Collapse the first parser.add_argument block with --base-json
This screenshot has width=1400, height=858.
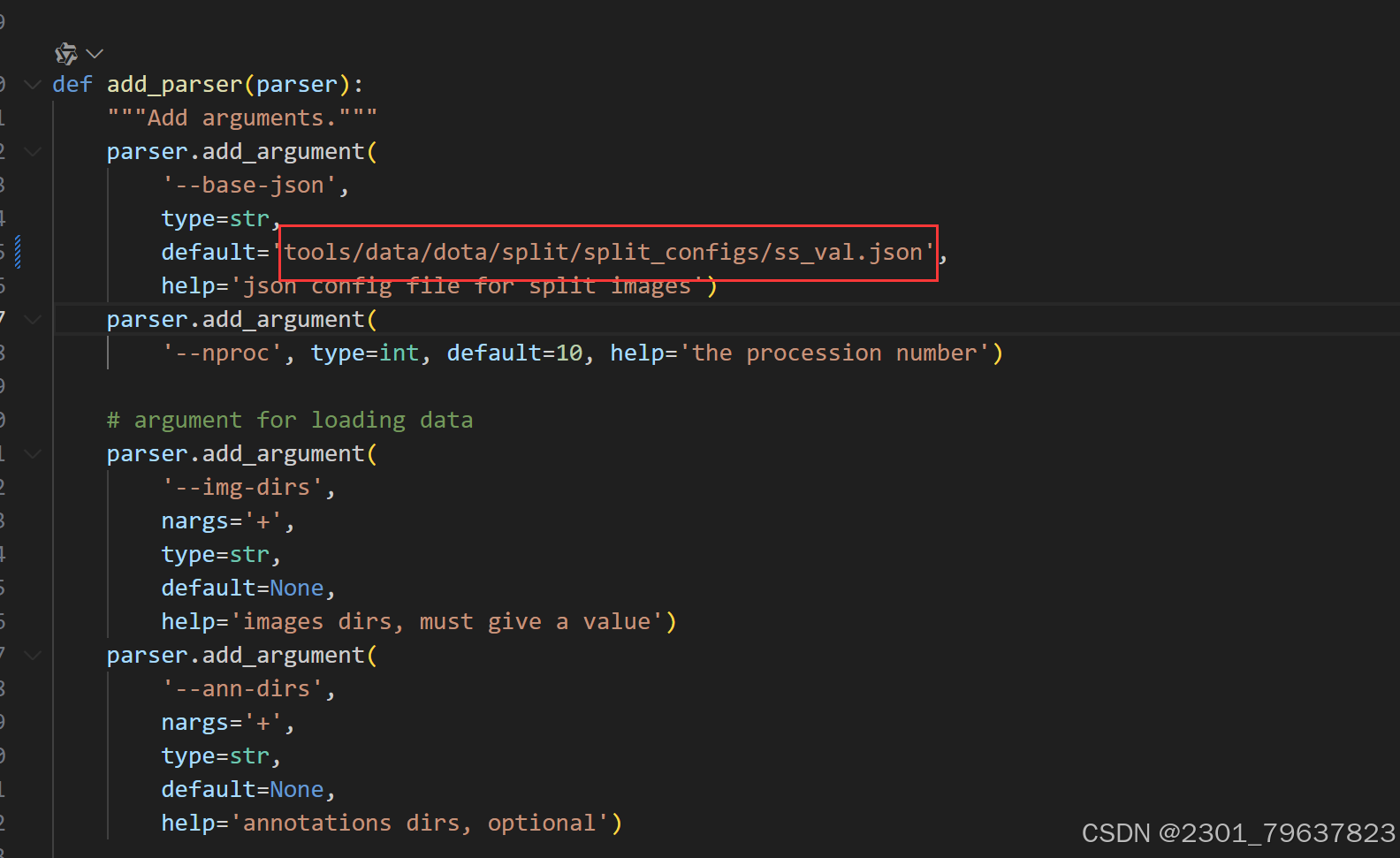(33, 151)
